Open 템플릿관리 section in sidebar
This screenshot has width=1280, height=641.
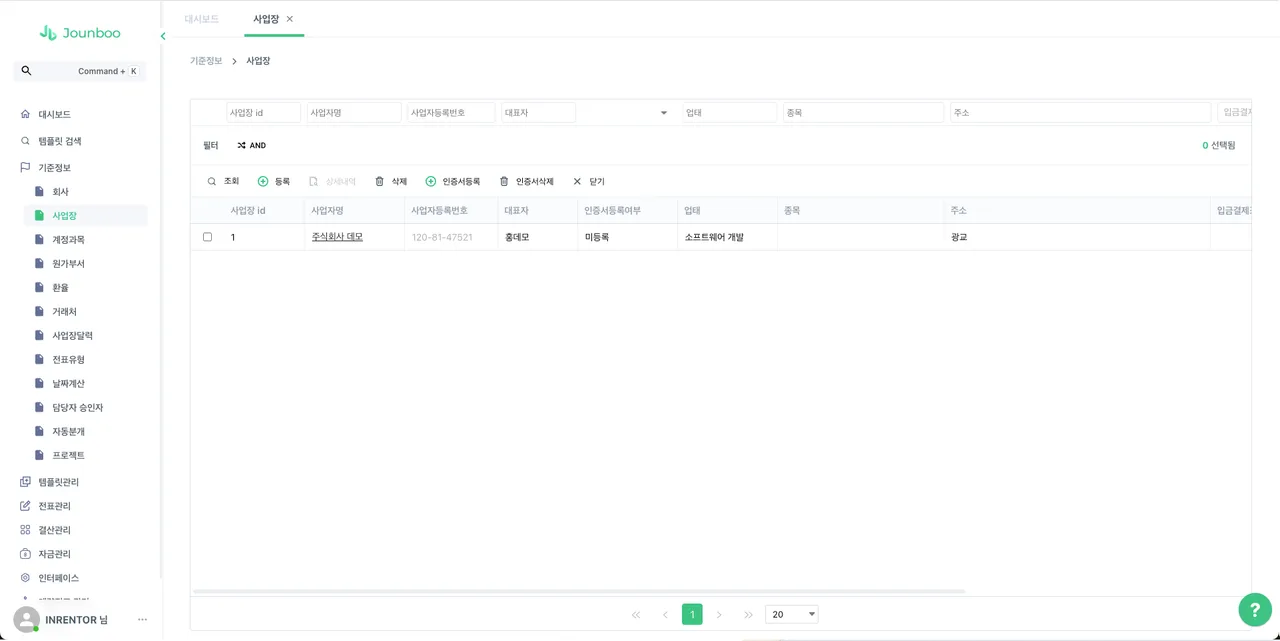(x=58, y=482)
